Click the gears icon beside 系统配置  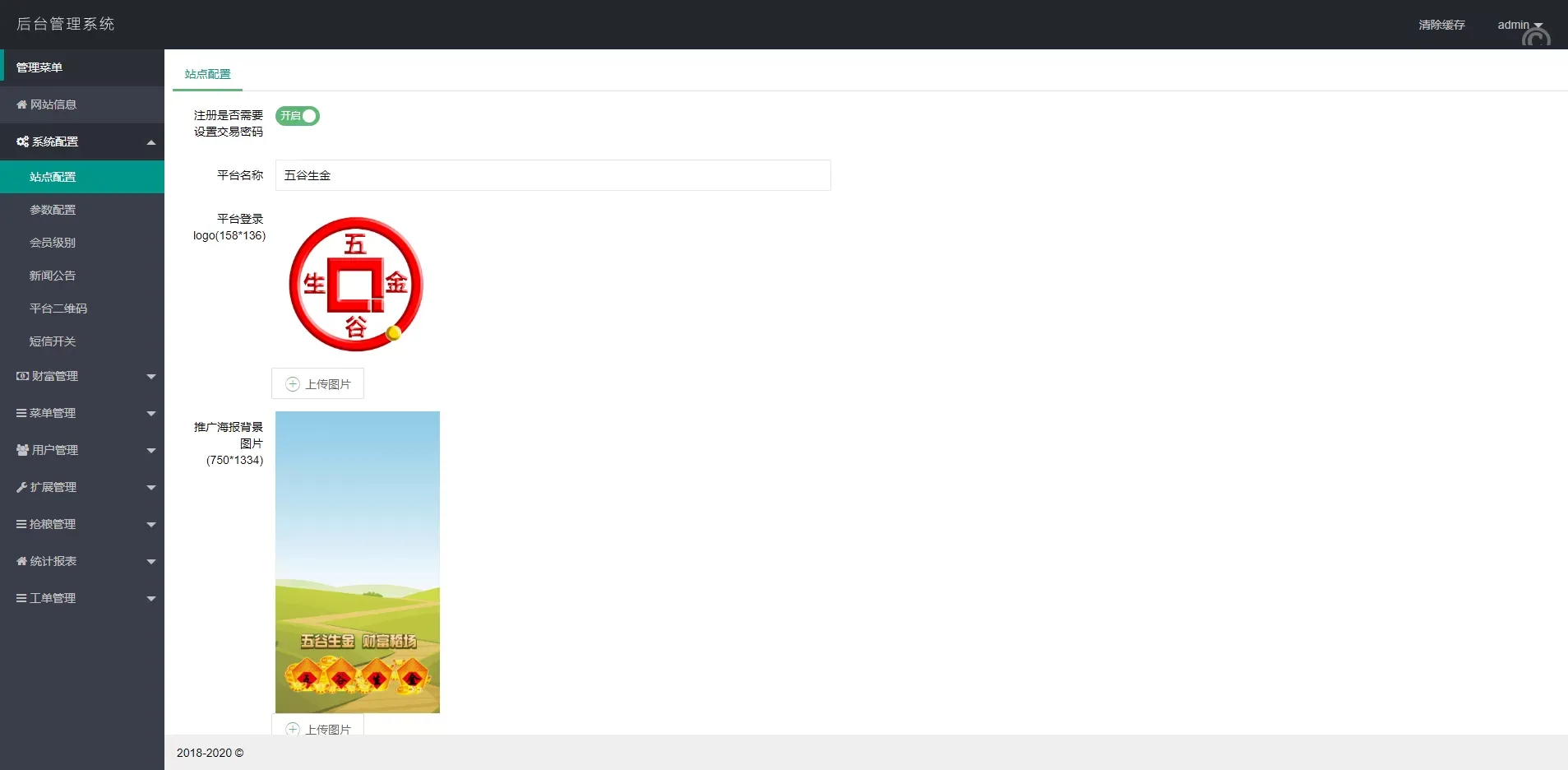(x=22, y=141)
